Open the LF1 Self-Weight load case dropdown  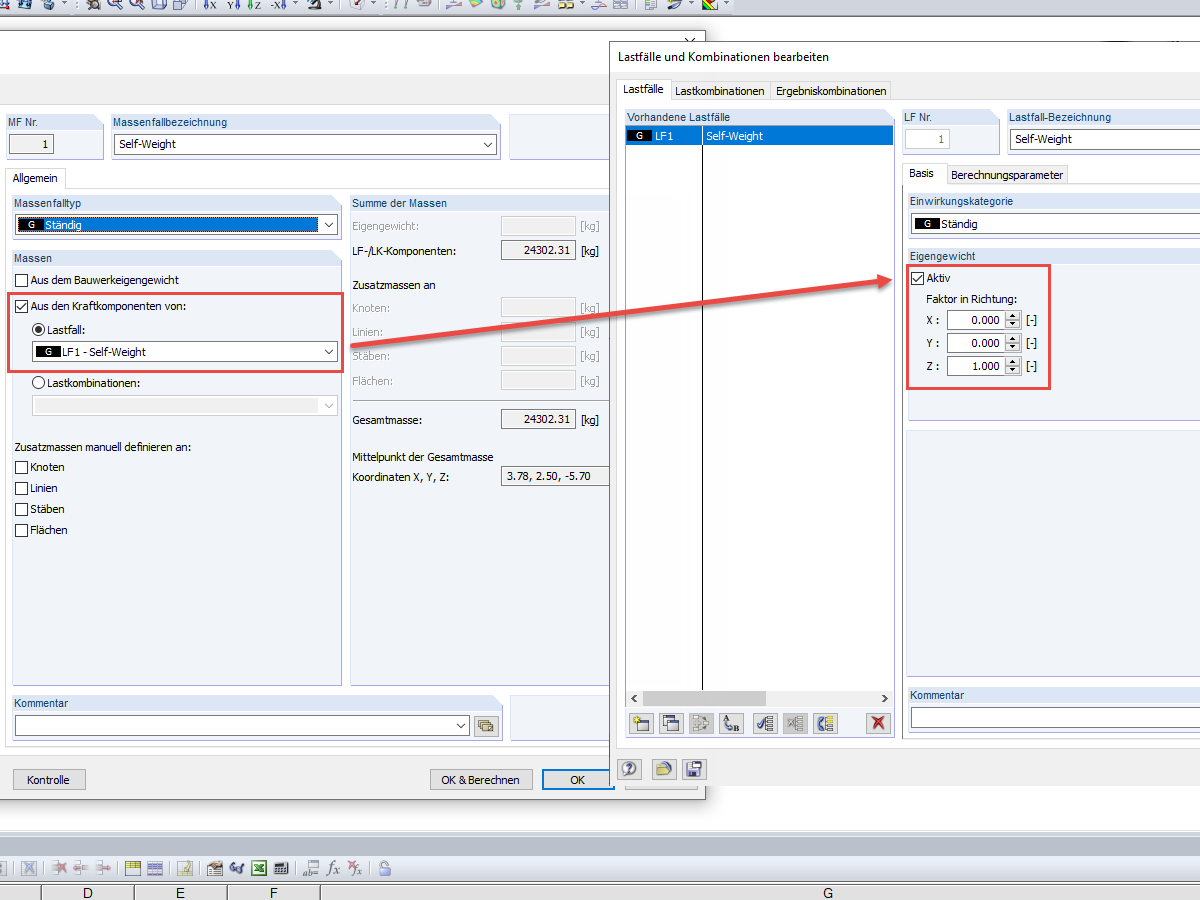click(328, 352)
